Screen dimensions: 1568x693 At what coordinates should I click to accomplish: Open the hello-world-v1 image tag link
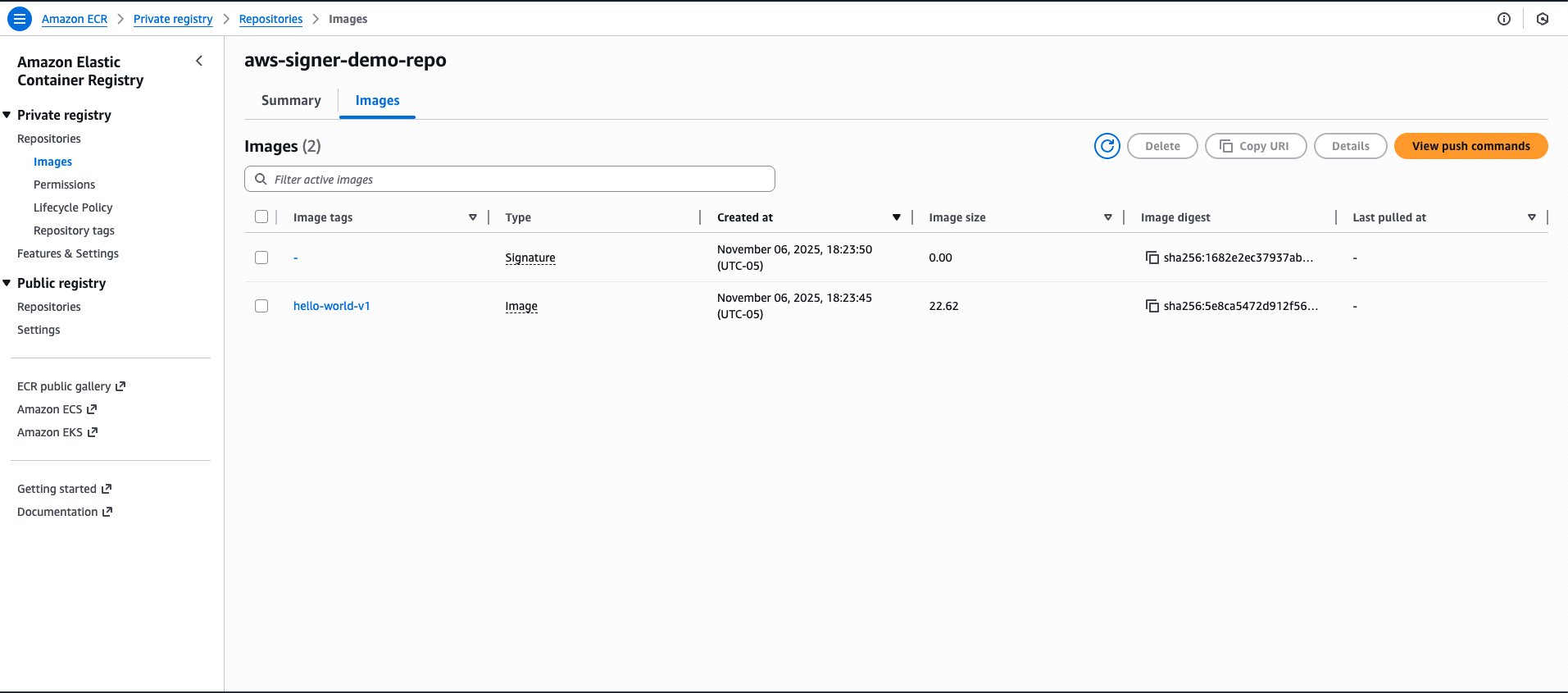332,306
